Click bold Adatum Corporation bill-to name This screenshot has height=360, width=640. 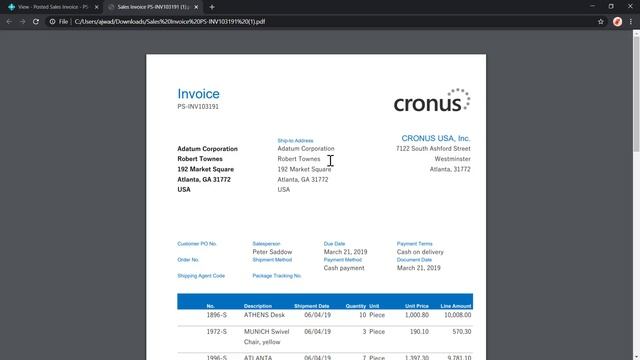coord(207,149)
